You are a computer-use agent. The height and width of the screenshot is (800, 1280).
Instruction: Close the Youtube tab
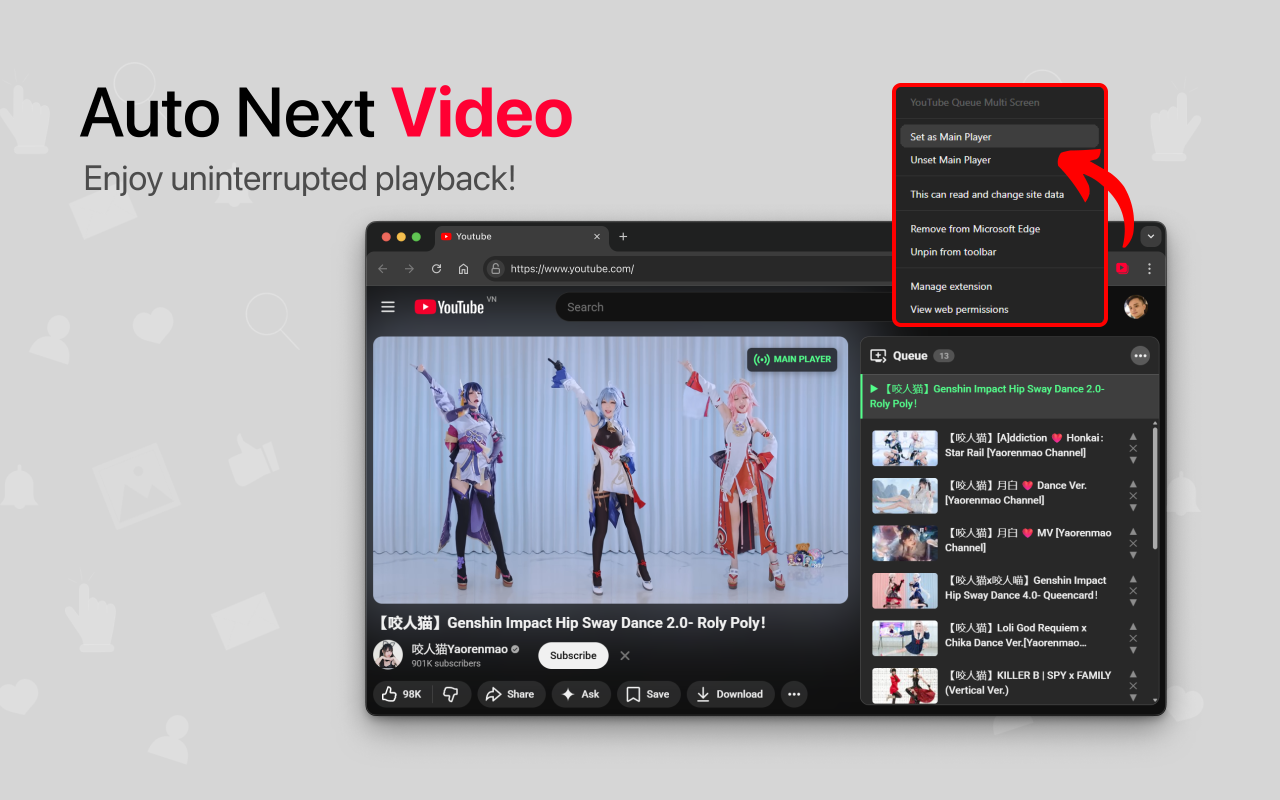click(x=597, y=237)
